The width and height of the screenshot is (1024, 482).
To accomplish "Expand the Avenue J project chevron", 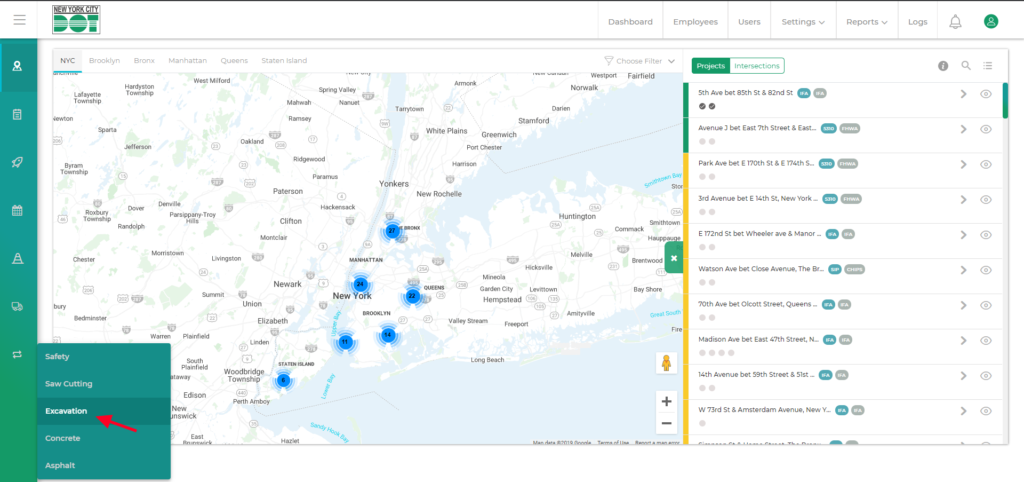I will 964,129.
